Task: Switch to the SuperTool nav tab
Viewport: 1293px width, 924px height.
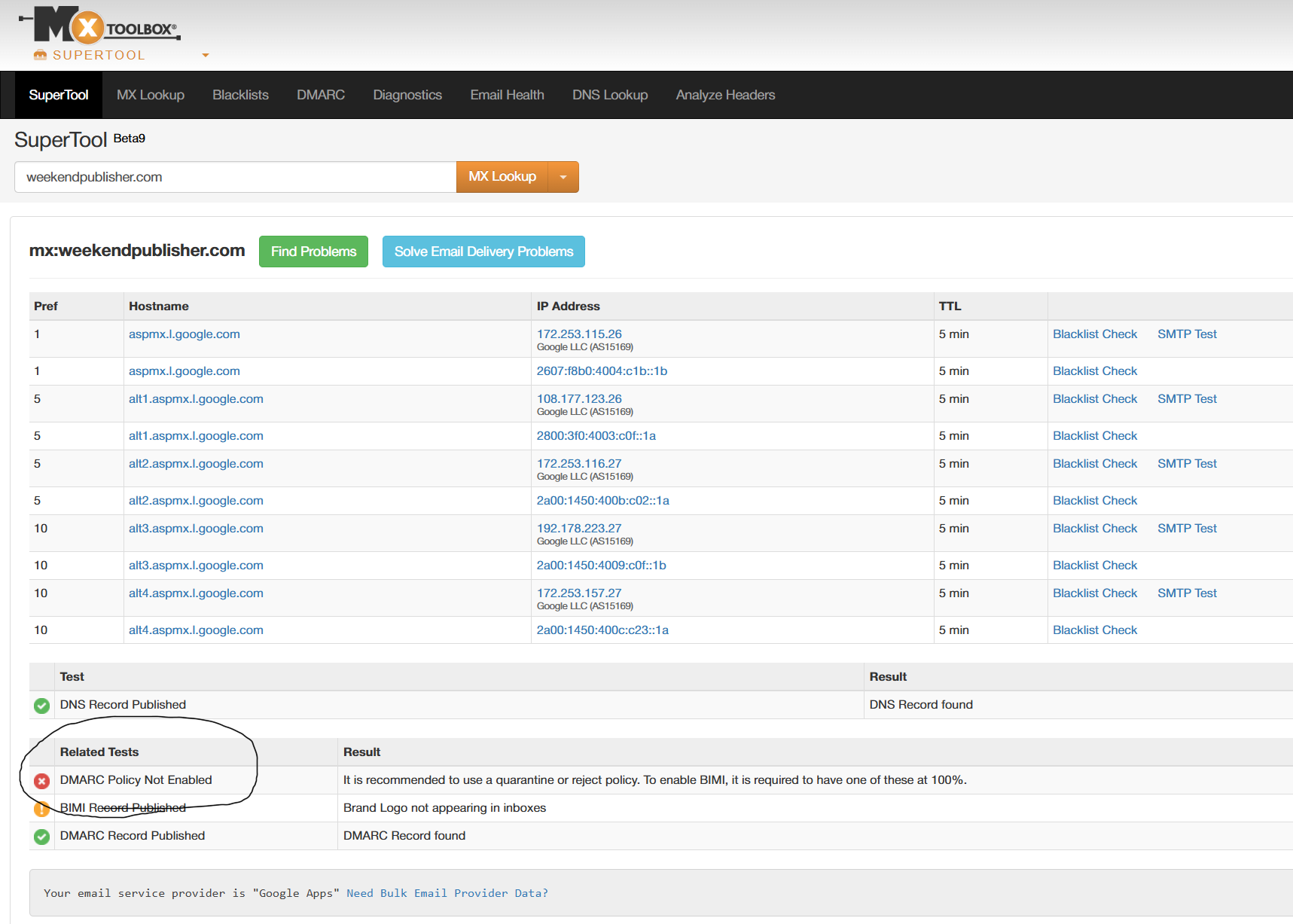Action: pyautogui.click(x=59, y=95)
